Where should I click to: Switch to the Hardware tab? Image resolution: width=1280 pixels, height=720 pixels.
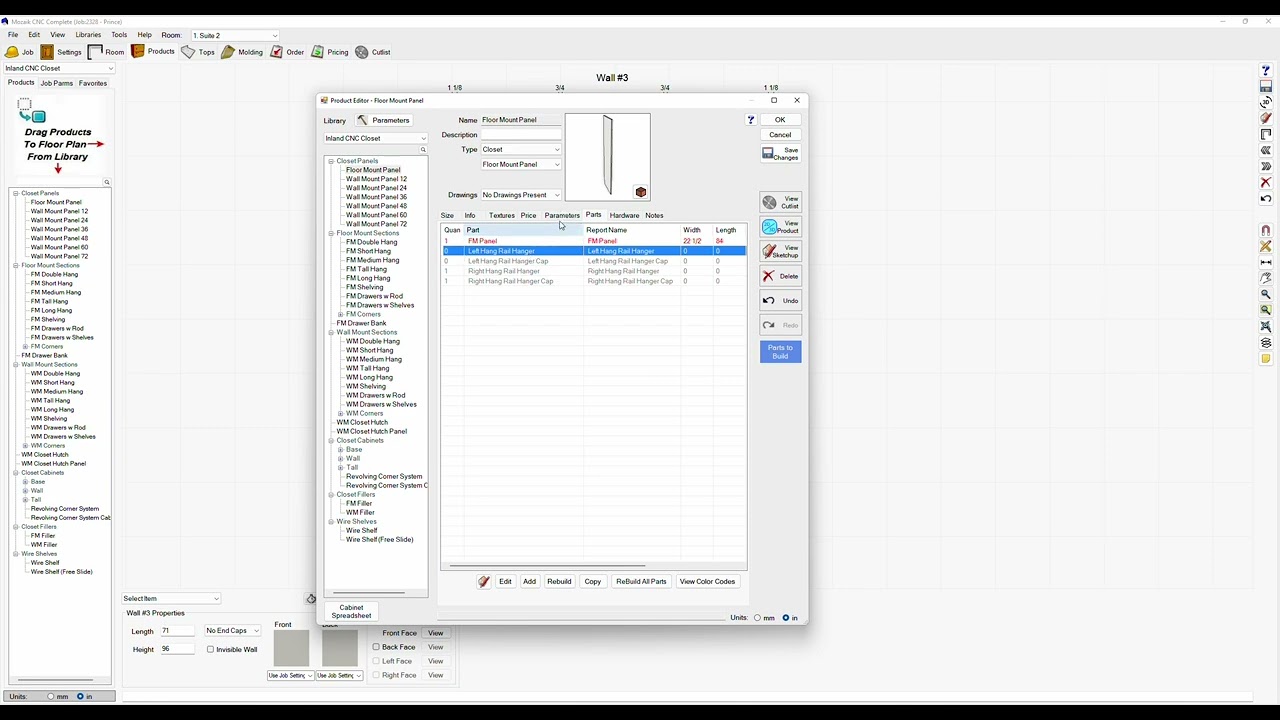click(x=624, y=215)
